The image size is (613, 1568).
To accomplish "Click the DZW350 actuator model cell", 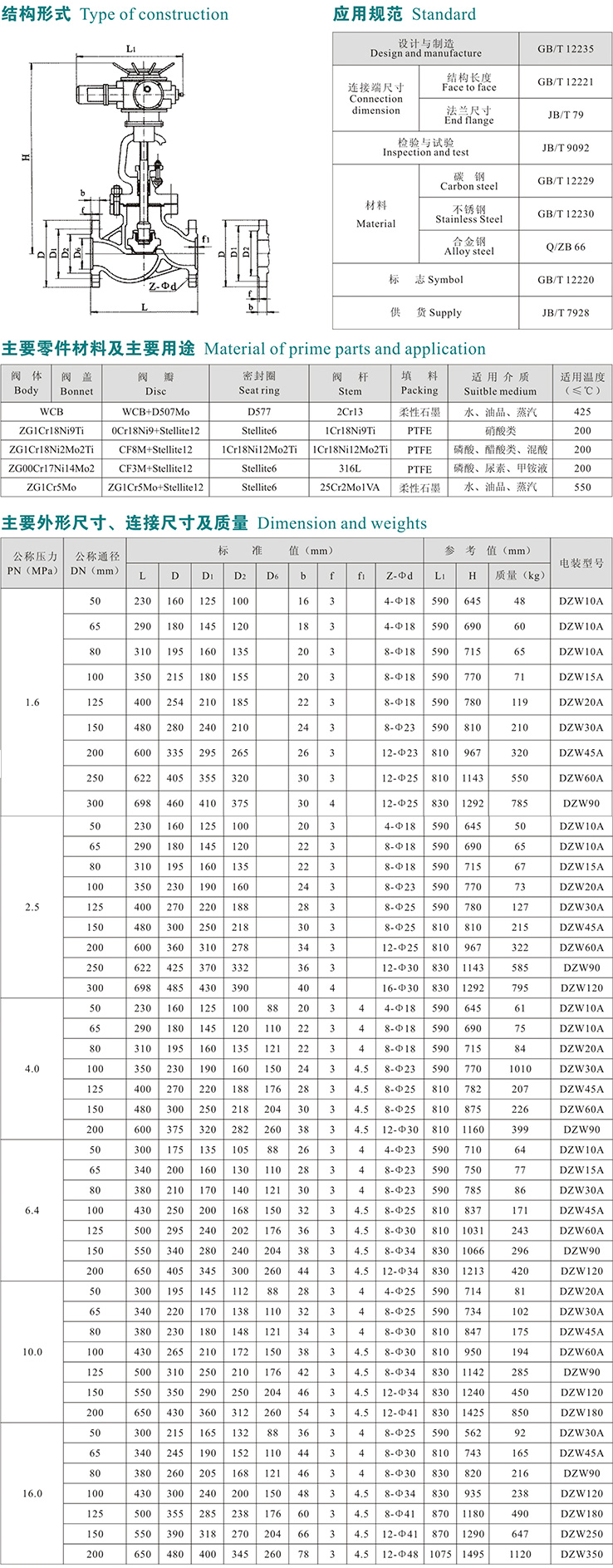I will point(581,1554).
